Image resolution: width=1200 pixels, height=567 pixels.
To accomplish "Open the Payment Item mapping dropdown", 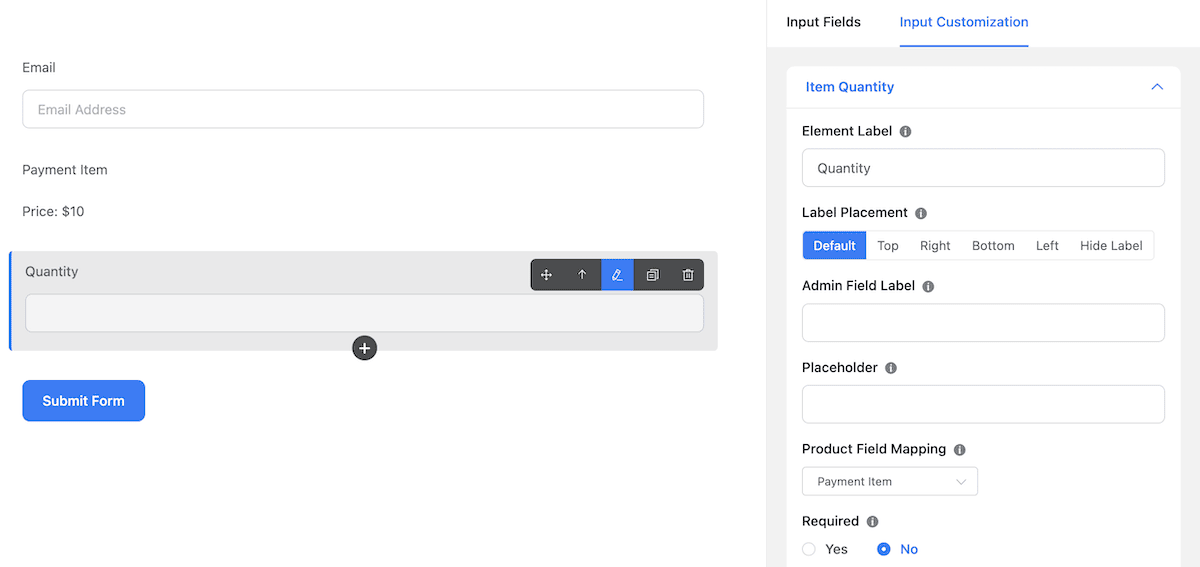I will click(890, 481).
